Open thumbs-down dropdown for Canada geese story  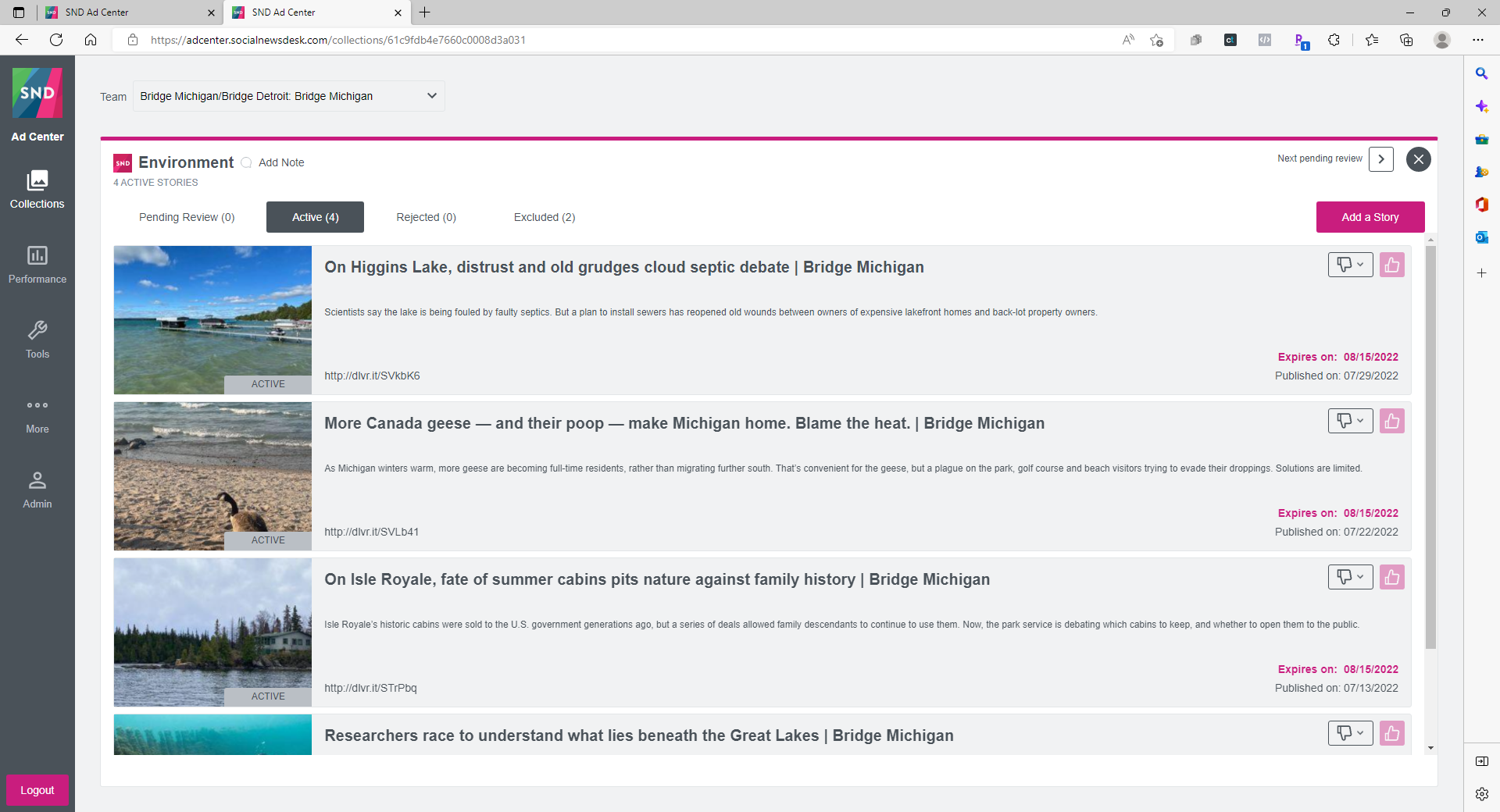tap(1350, 421)
